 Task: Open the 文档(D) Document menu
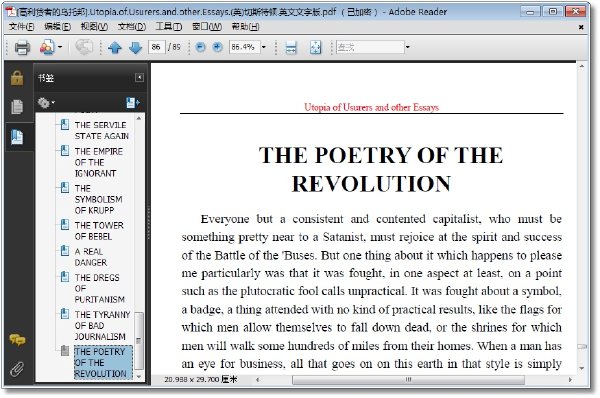pos(132,26)
